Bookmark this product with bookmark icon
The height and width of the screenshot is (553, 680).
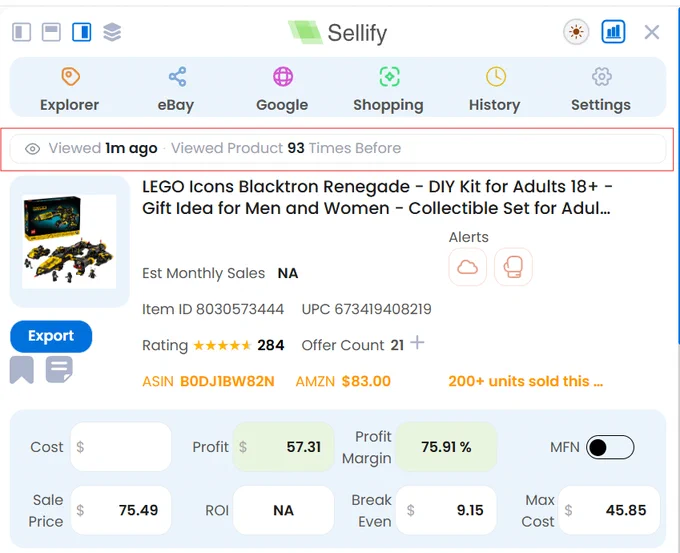coord(22,370)
